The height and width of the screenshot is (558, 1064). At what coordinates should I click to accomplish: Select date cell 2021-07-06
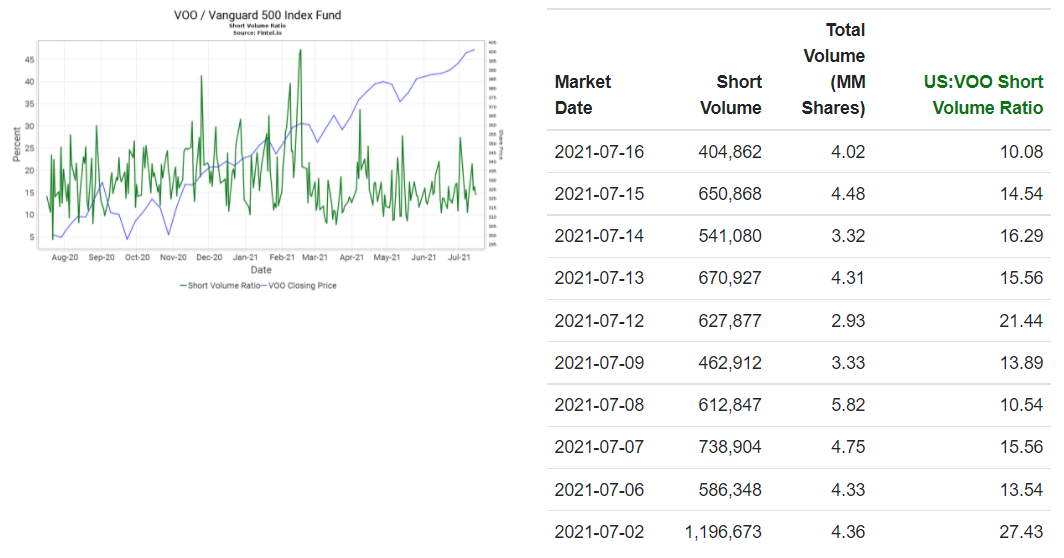[599, 489]
